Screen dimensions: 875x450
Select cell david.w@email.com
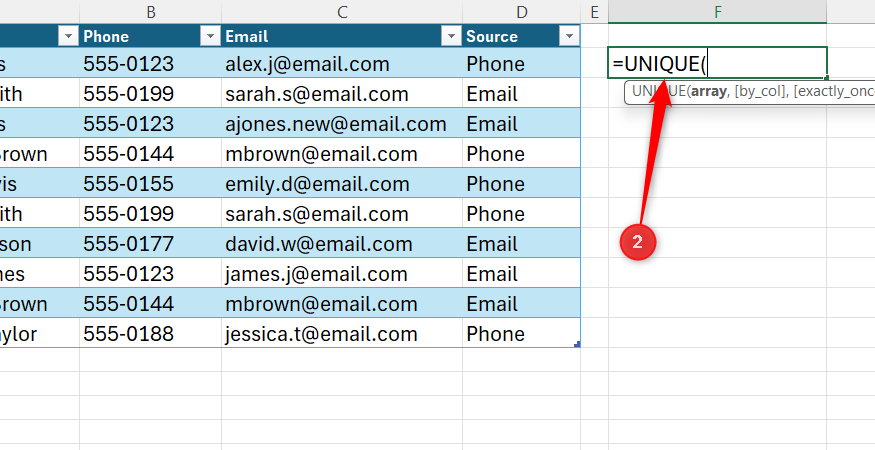(342, 243)
